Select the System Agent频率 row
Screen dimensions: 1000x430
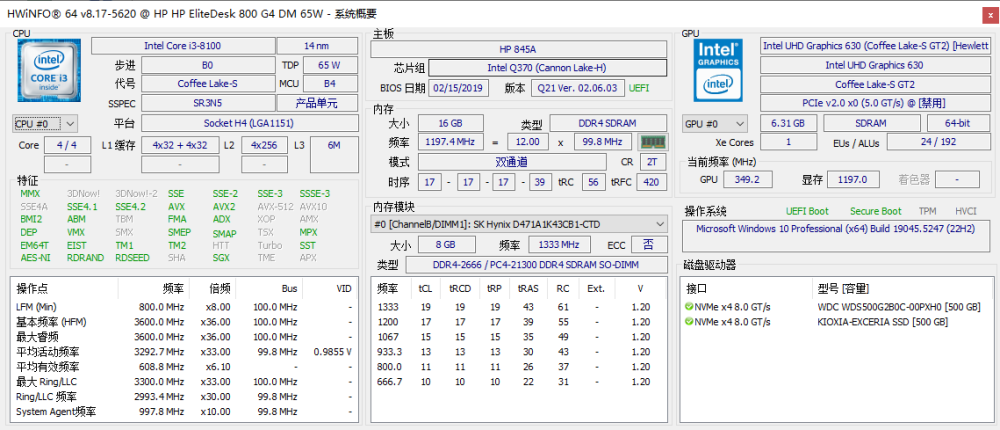184,411
